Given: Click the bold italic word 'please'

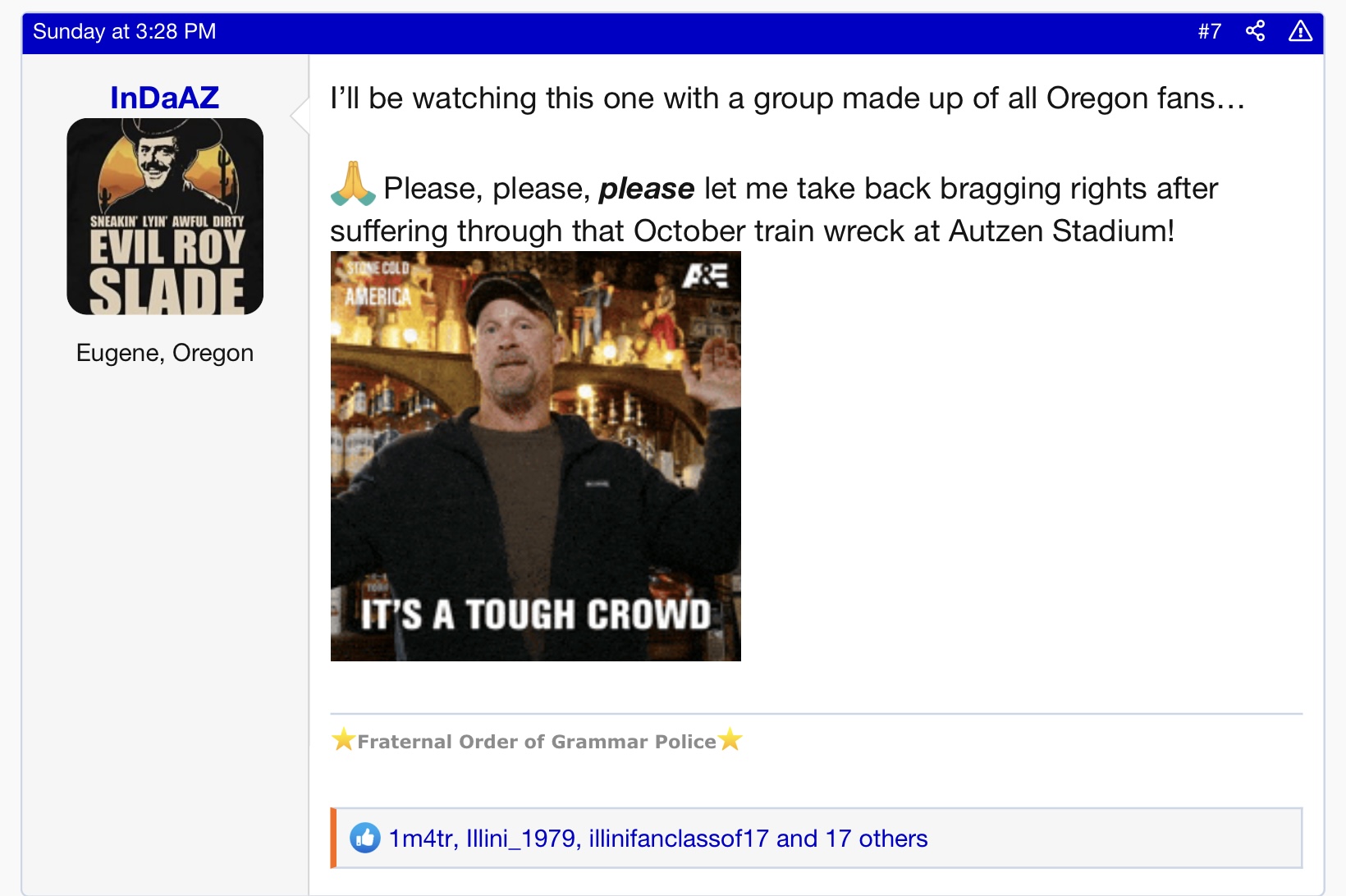Looking at the screenshot, I should pos(647,190).
